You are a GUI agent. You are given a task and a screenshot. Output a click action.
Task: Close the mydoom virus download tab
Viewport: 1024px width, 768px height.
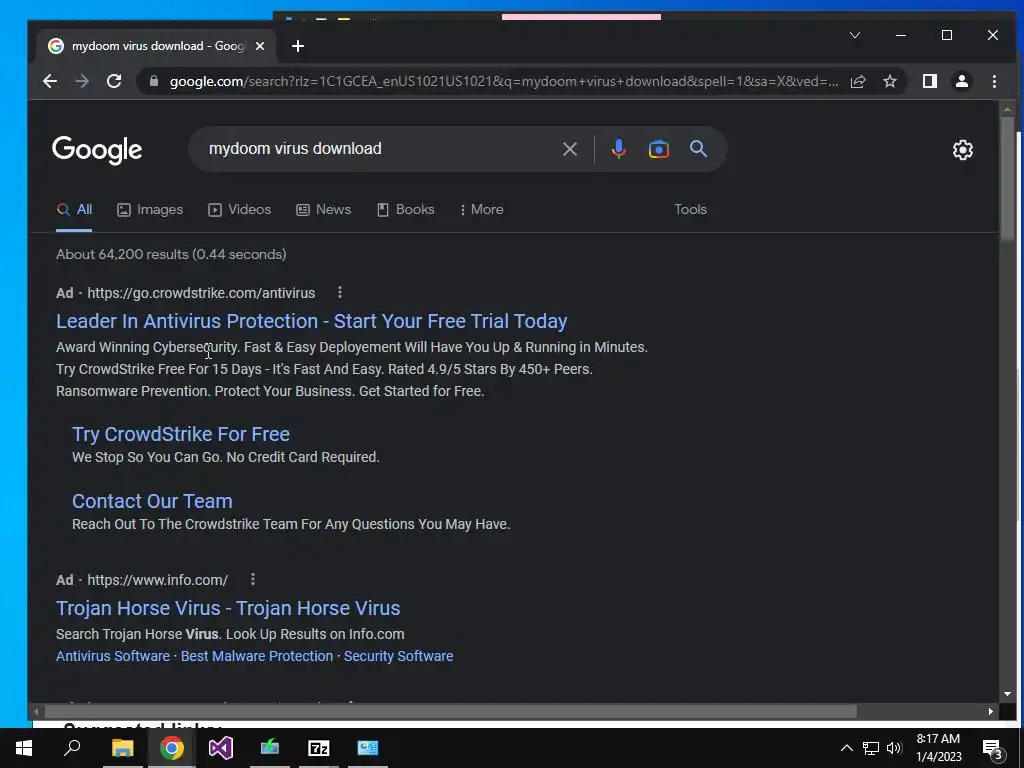point(260,46)
